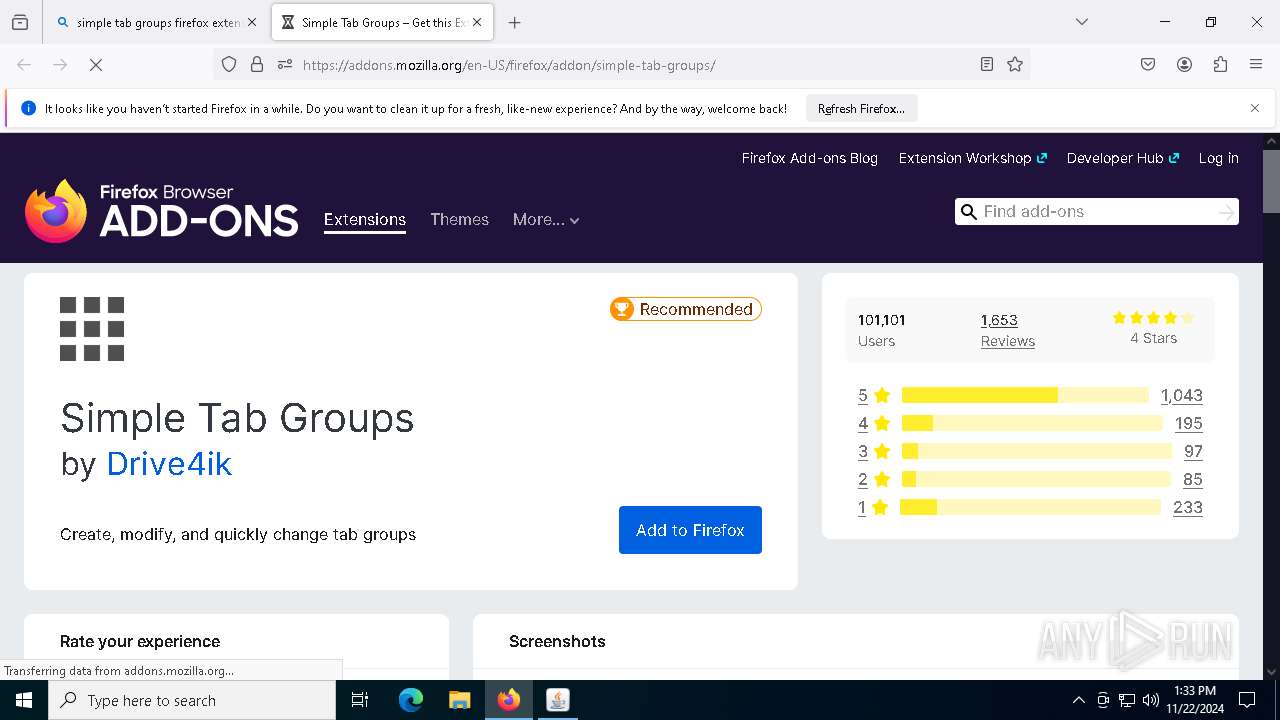Stop loading the current page
The width and height of the screenshot is (1280, 720).
[x=96, y=65]
